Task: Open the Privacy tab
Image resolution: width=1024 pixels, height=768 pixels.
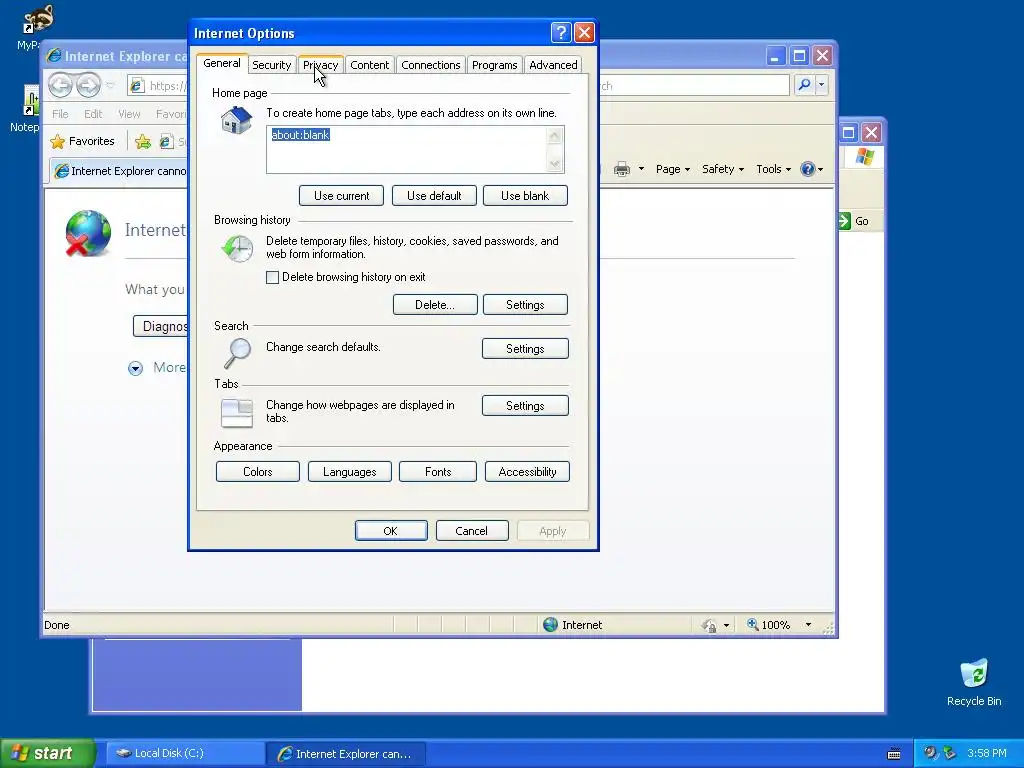Action: pos(320,65)
